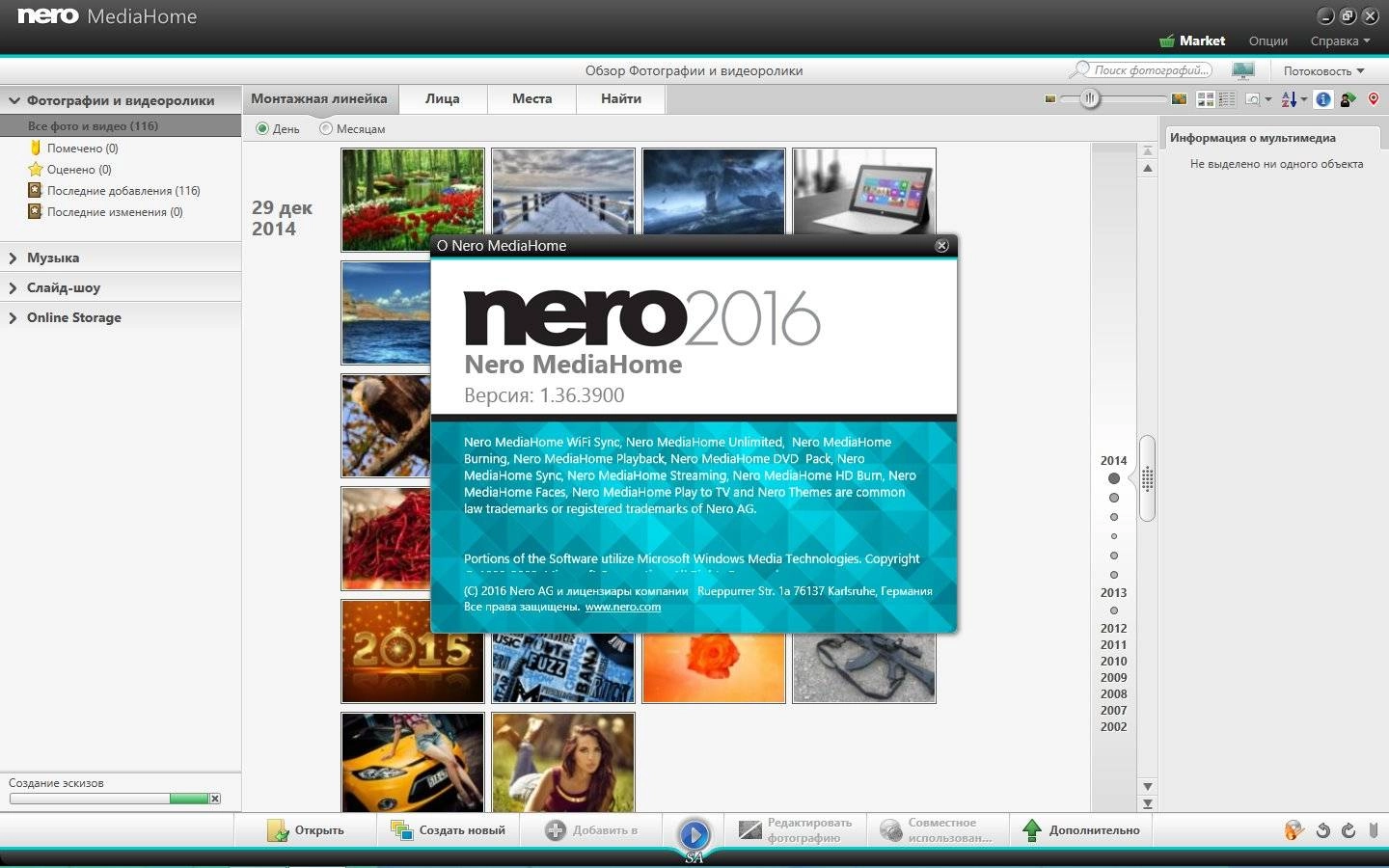Click the small thumbnail size icon
The height and width of the screenshot is (868, 1389).
(x=1050, y=98)
